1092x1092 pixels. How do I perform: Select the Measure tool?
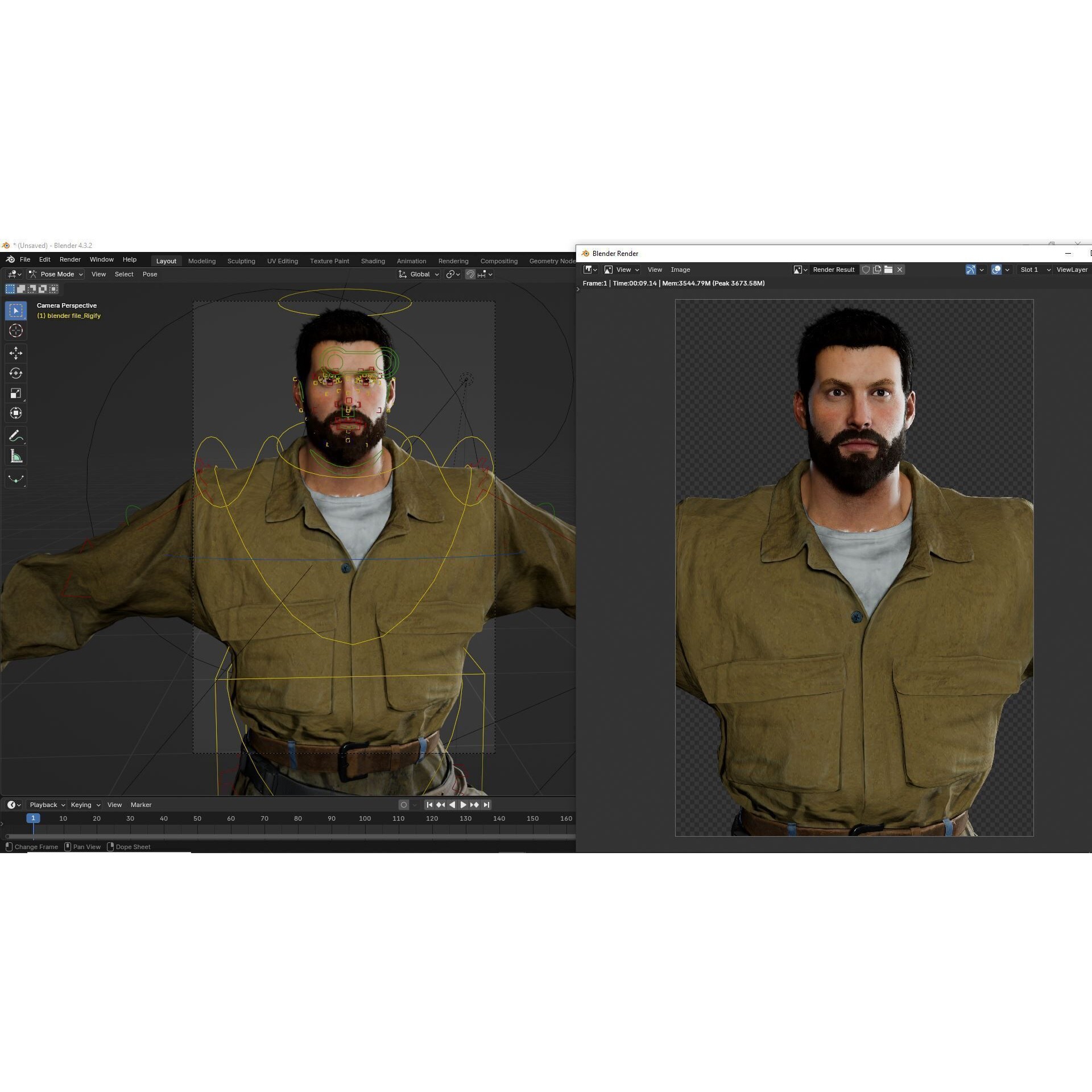(16, 456)
